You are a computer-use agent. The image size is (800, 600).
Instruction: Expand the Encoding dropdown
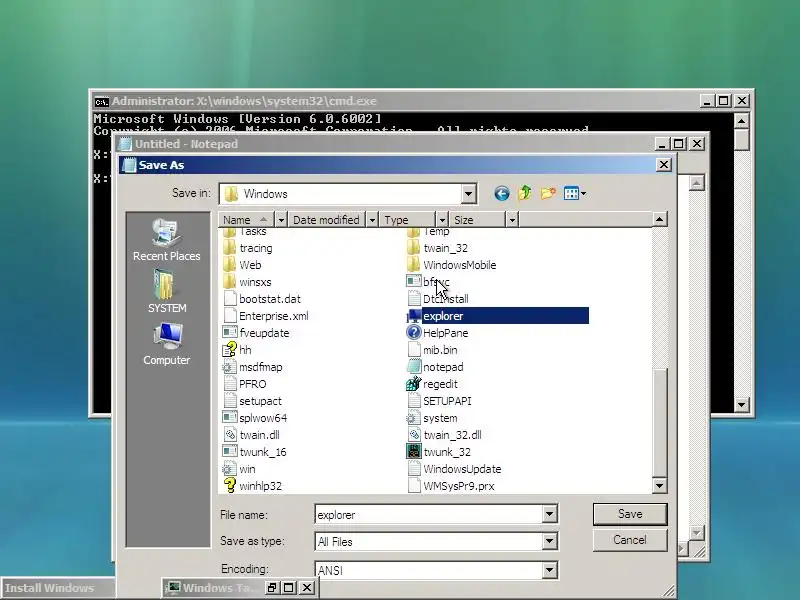[x=549, y=570]
